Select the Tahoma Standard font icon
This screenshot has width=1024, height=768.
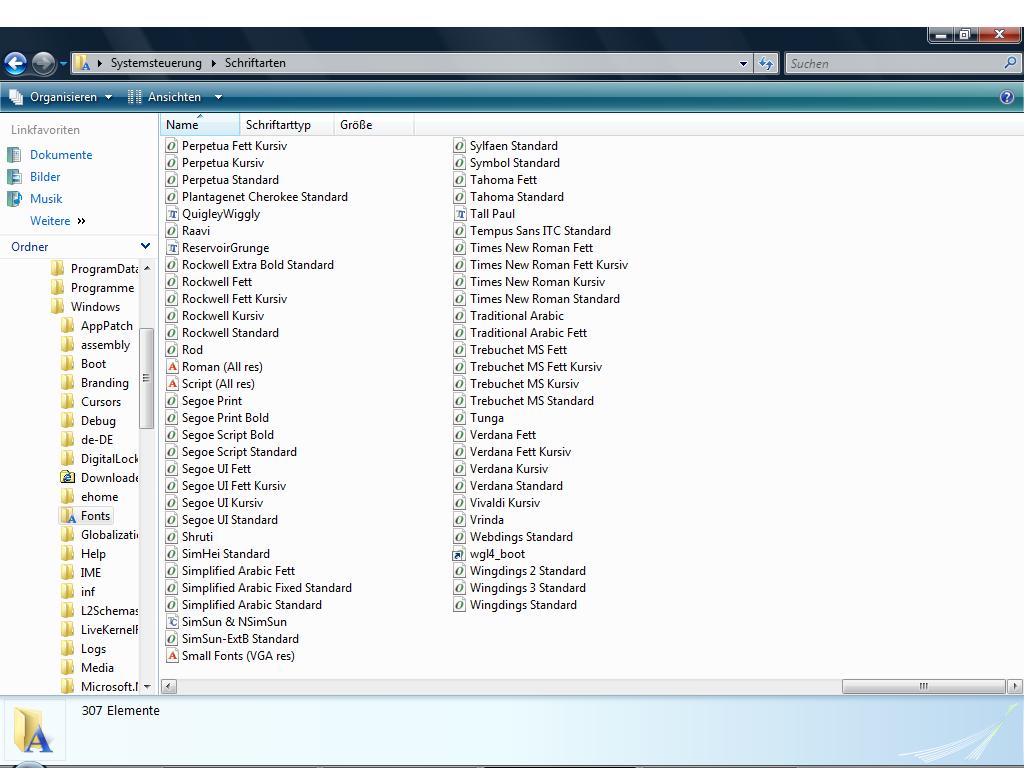coord(459,197)
